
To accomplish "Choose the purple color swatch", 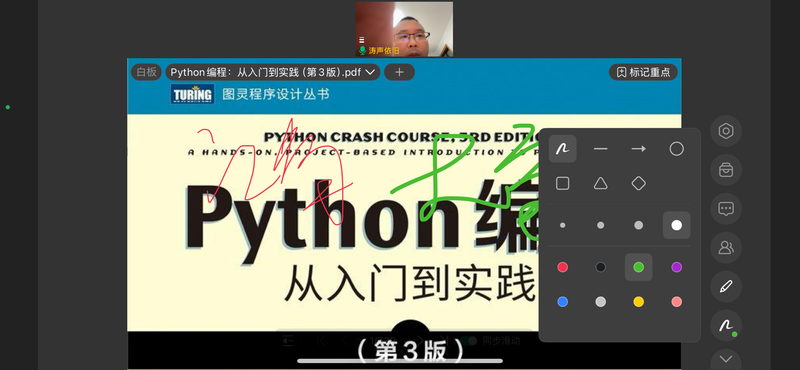I will [677, 267].
